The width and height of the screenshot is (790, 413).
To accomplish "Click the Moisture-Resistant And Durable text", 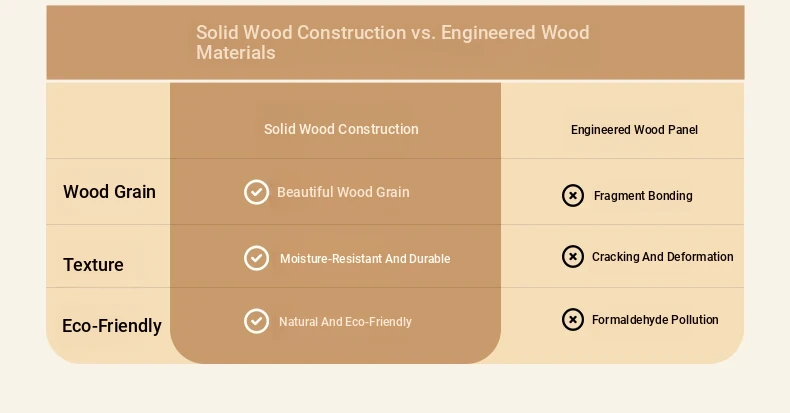I will click(365, 258).
